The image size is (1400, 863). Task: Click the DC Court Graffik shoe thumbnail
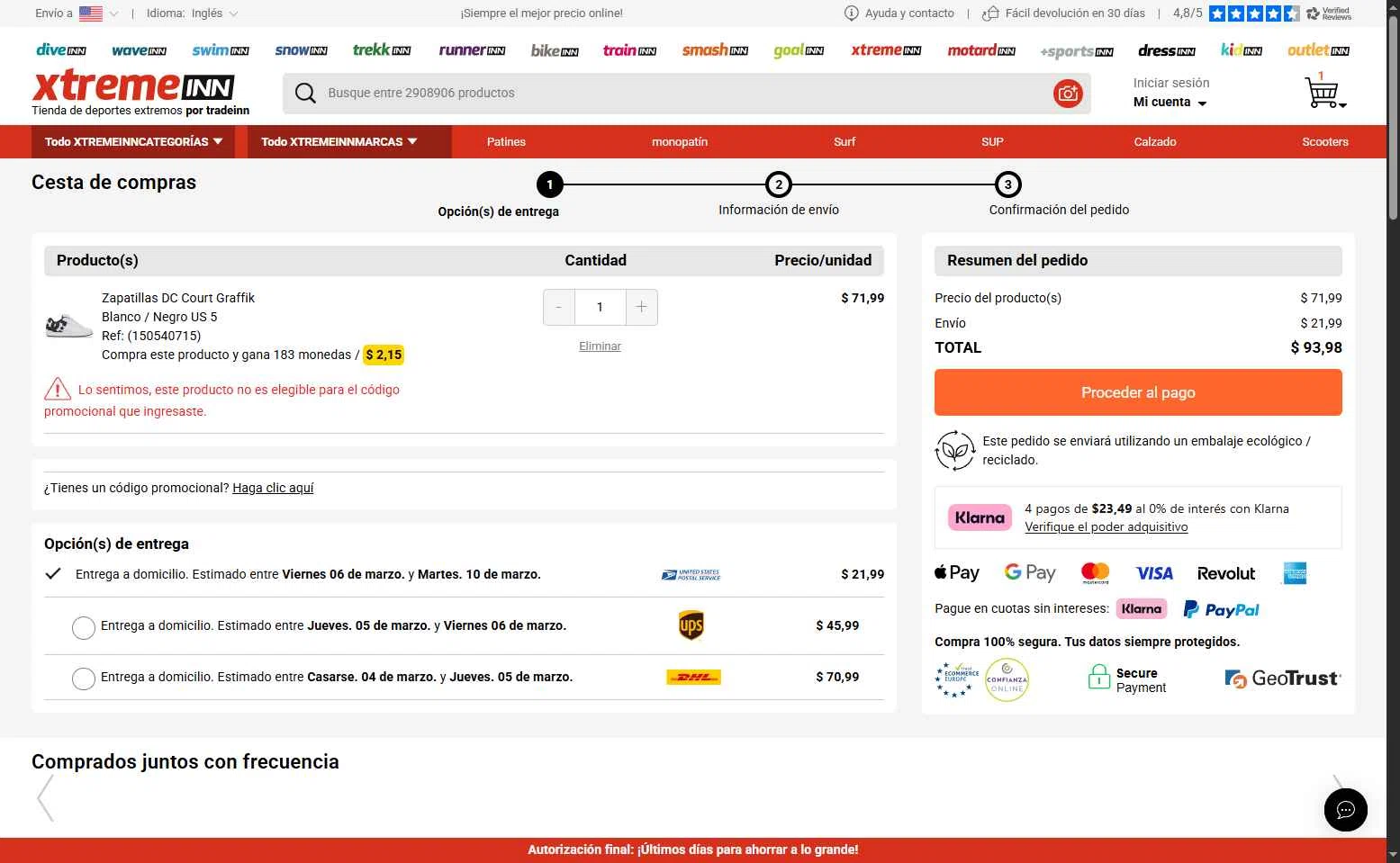tap(68, 326)
